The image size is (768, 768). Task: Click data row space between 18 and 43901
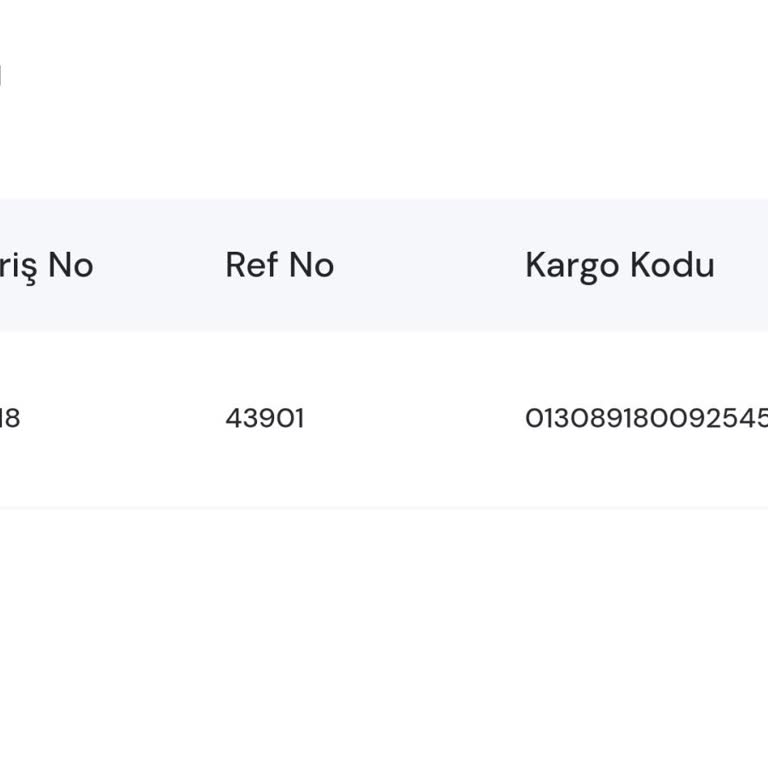(x=120, y=418)
